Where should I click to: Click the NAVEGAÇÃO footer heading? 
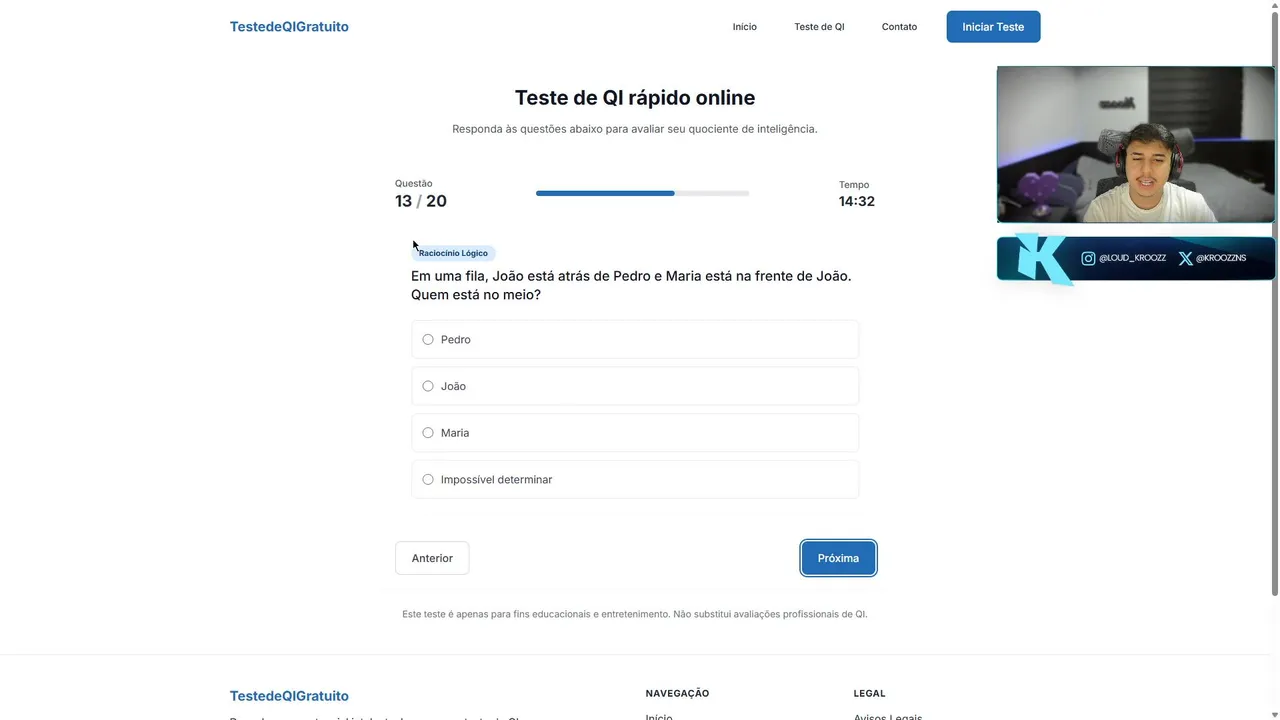[677, 693]
